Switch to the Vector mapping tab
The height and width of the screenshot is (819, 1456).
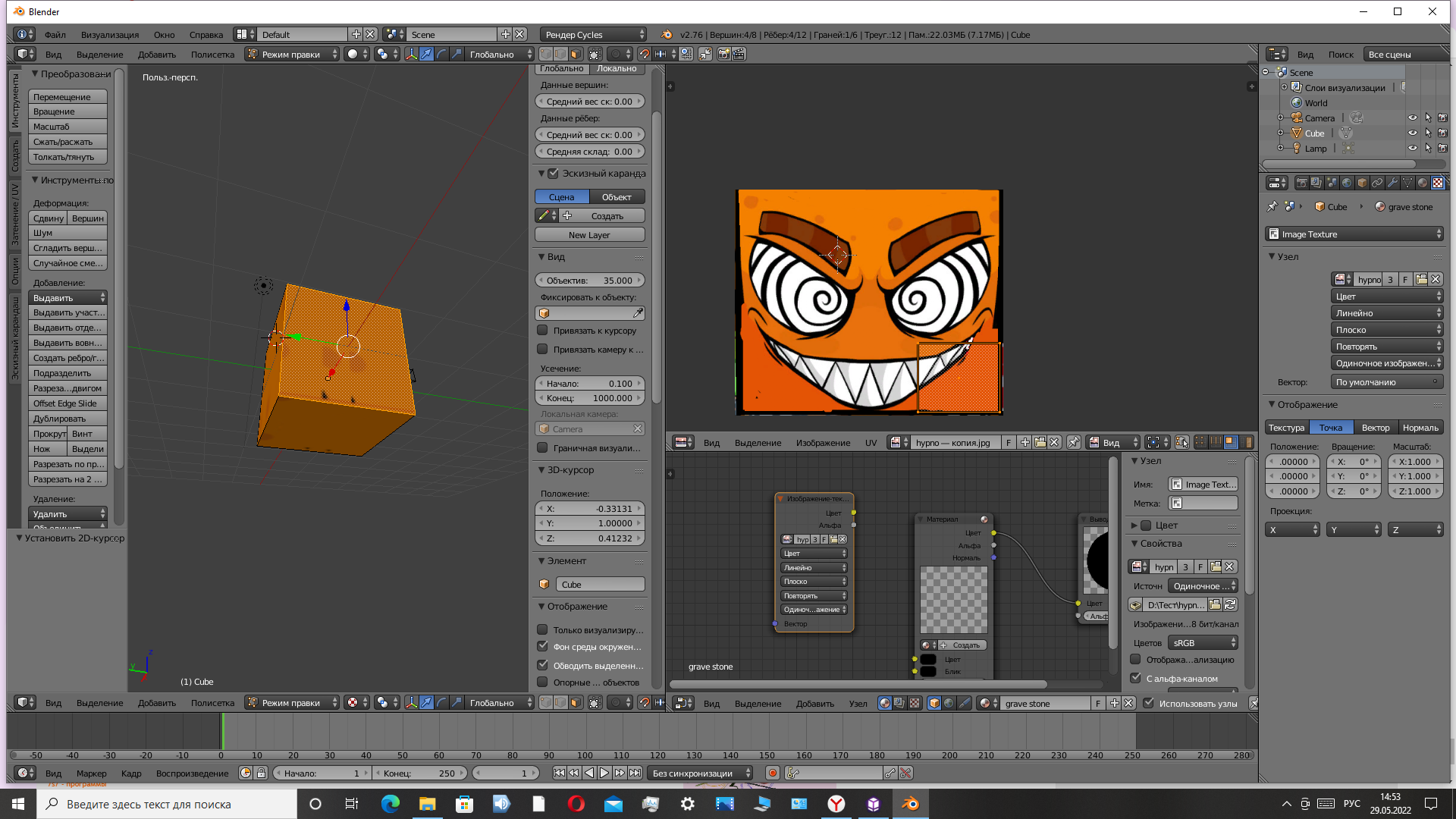pyautogui.click(x=1375, y=428)
